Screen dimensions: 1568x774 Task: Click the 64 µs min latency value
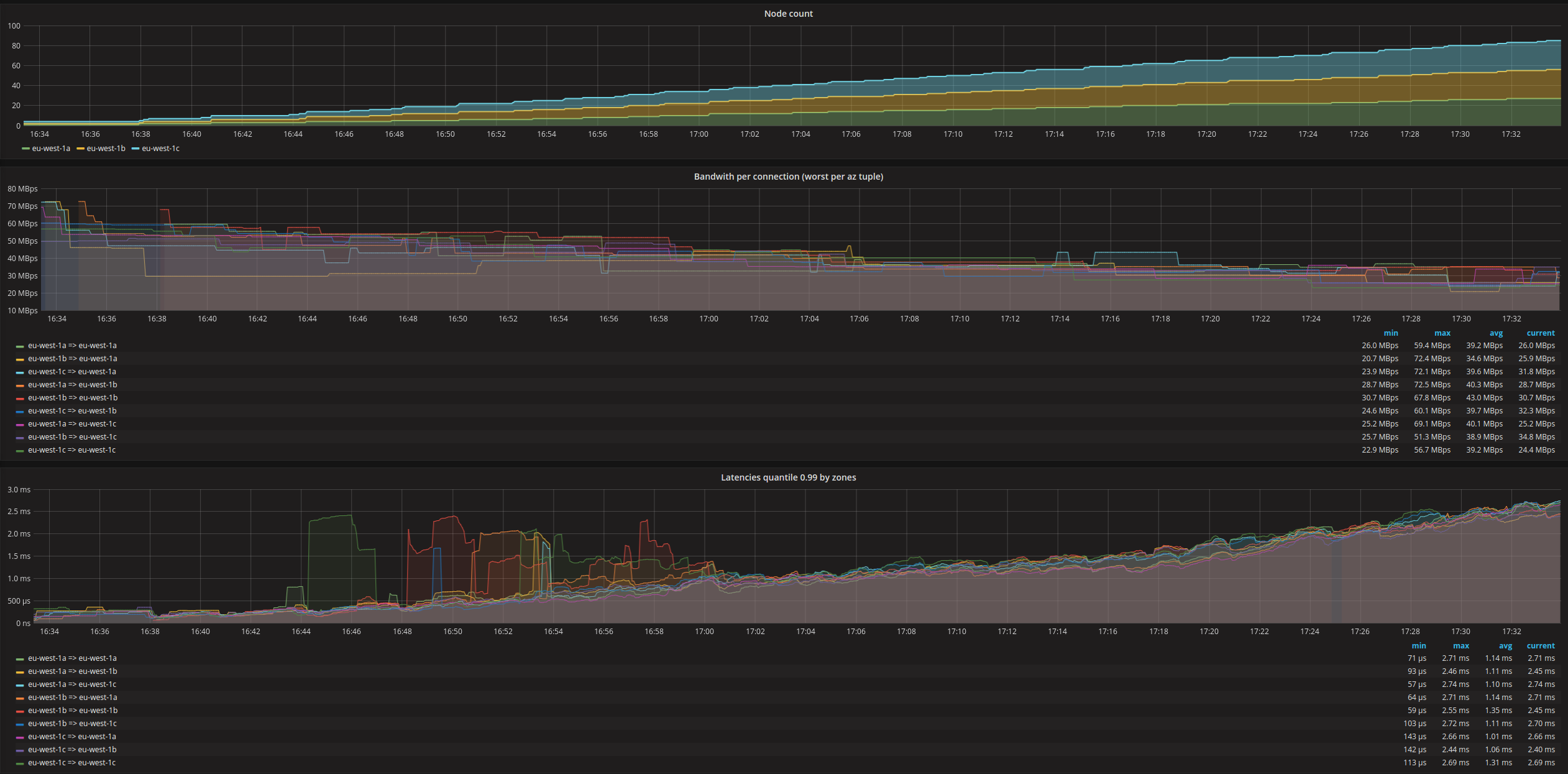[x=1417, y=698]
